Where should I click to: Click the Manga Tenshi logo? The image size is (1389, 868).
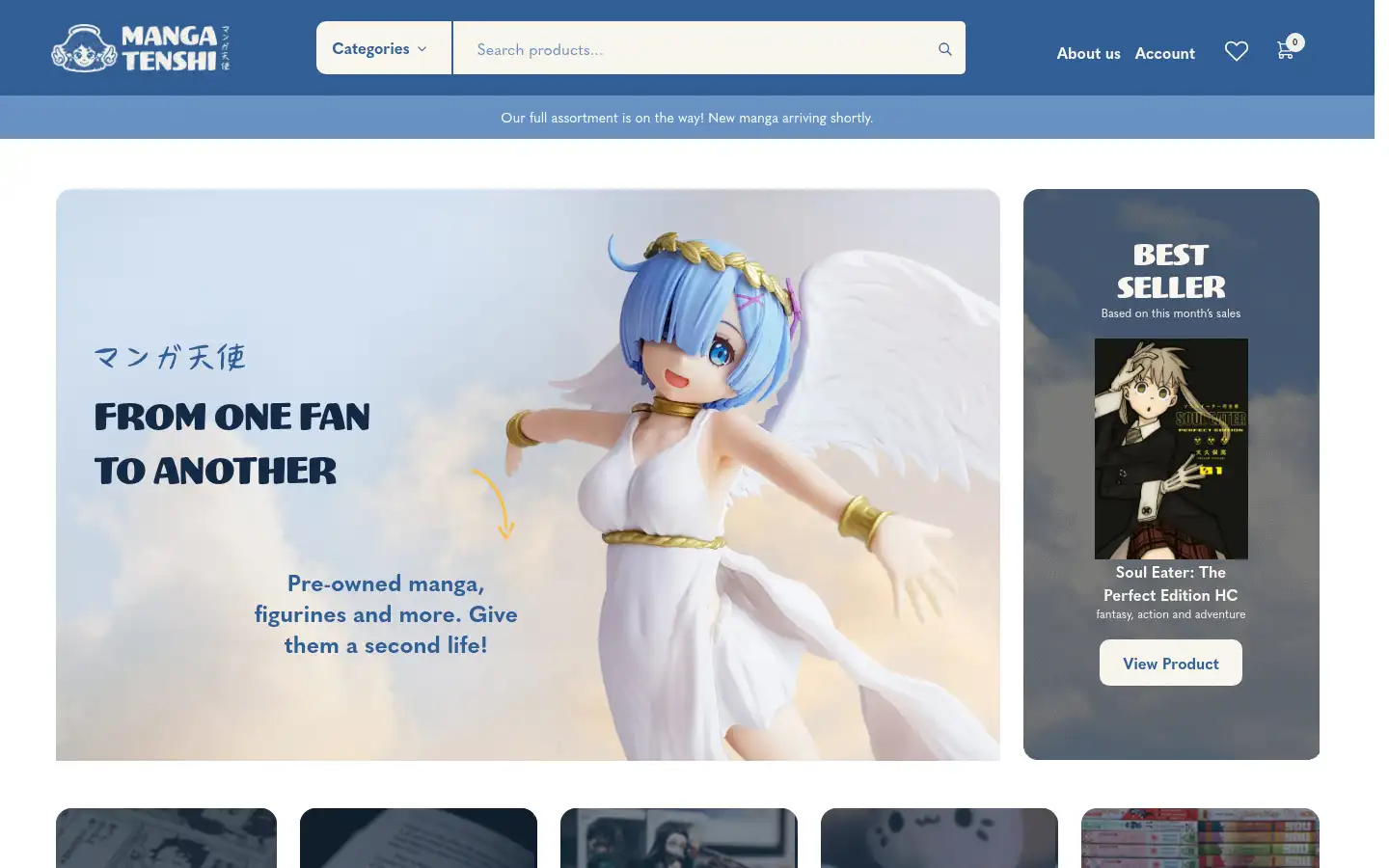[x=141, y=48]
